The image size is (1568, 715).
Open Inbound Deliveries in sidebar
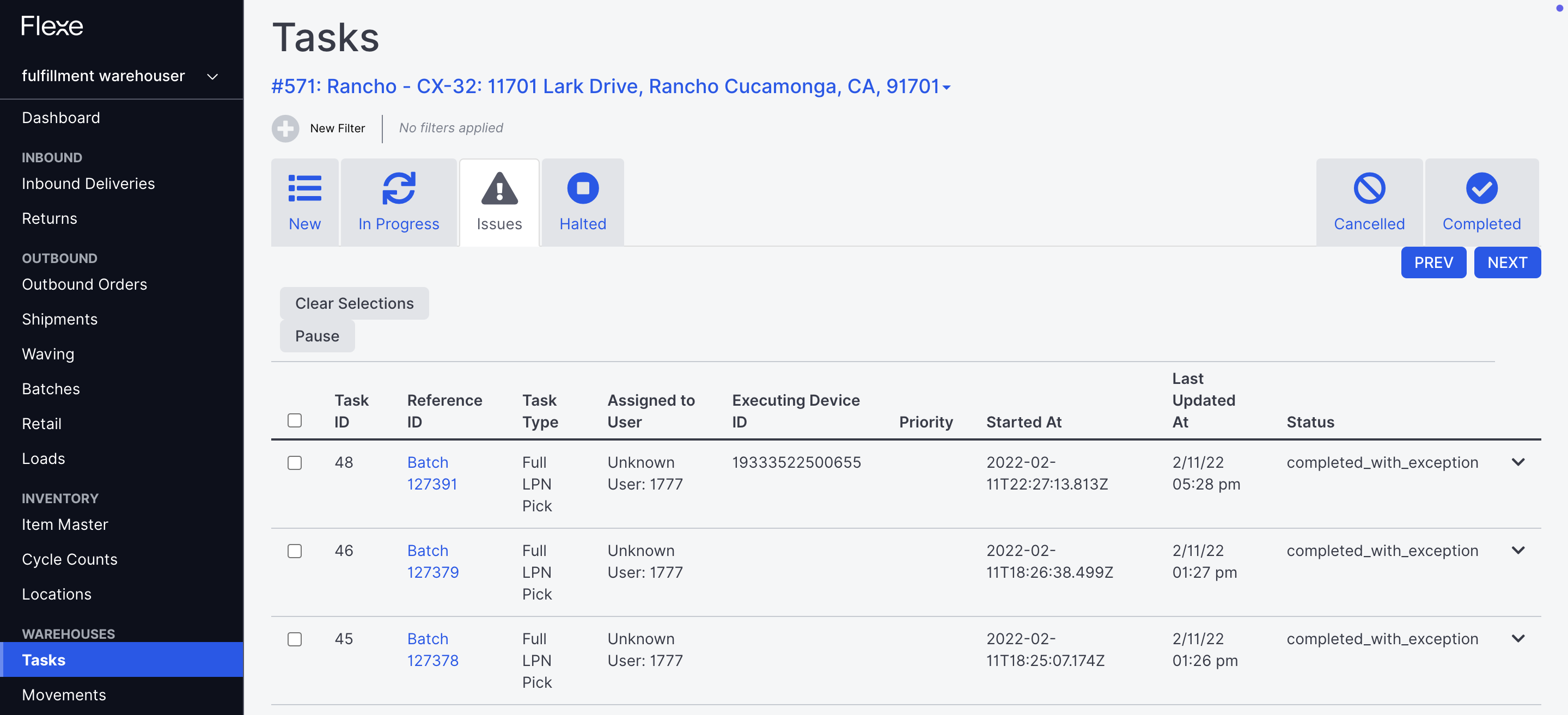[x=88, y=184]
